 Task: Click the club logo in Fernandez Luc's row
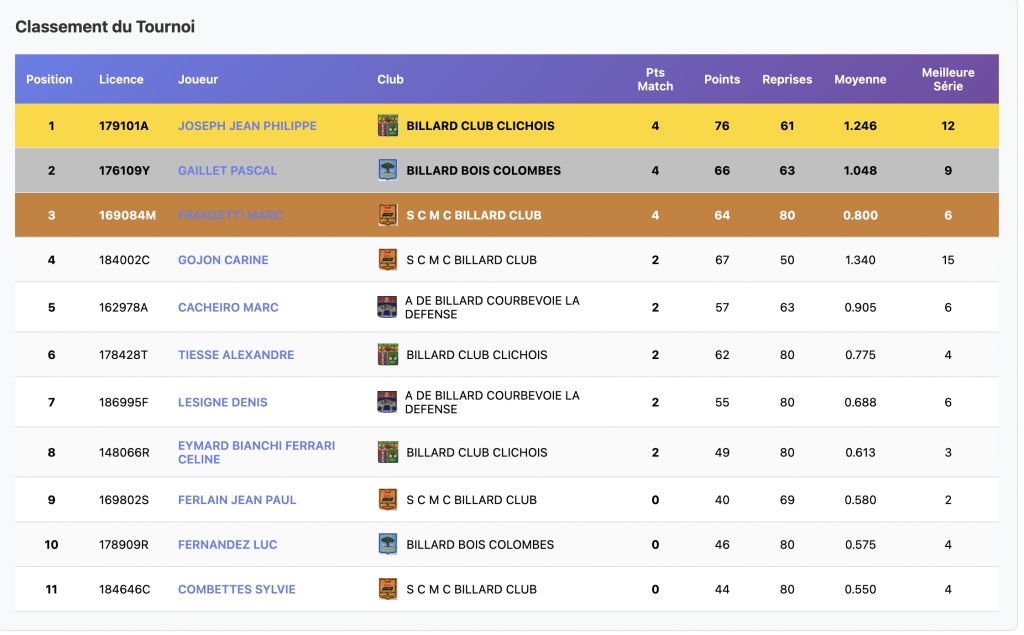pyautogui.click(x=387, y=545)
